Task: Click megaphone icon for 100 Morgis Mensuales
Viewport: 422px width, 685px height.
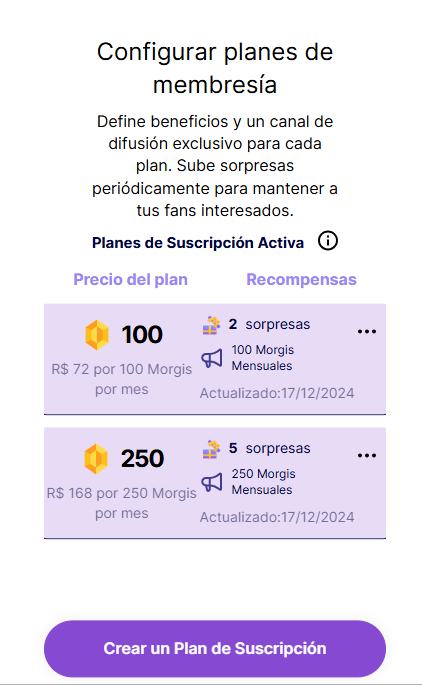Action: (x=212, y=359)
